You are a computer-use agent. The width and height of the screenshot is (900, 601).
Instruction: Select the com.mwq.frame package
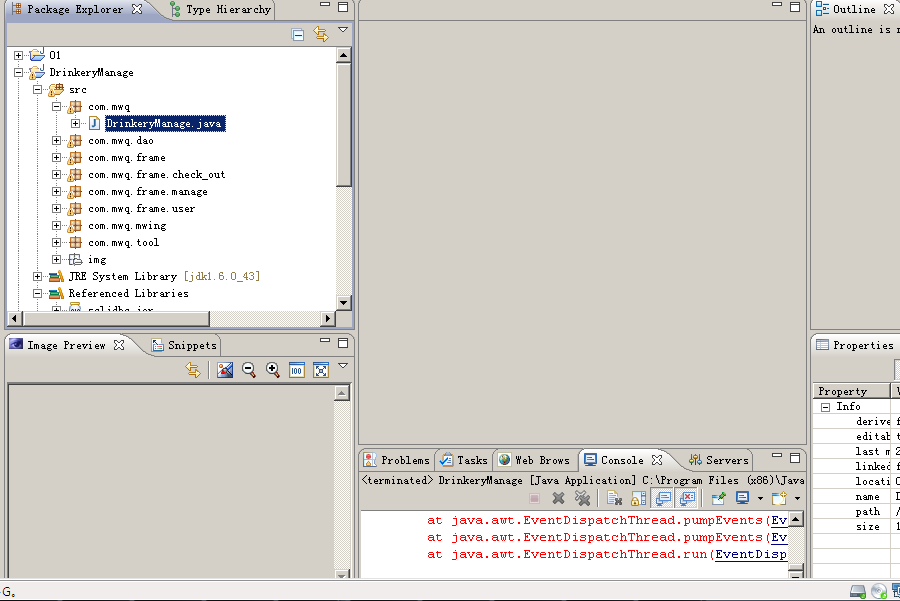tap(126, 158)
